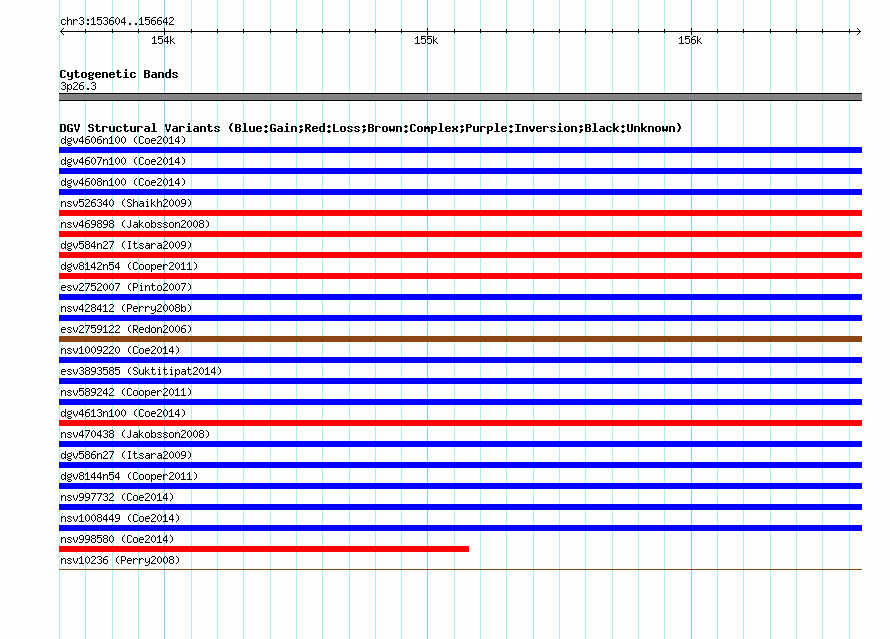890x639 pixels.
Task: Select the blue bar under nsv589242
Action: point(460,402)
